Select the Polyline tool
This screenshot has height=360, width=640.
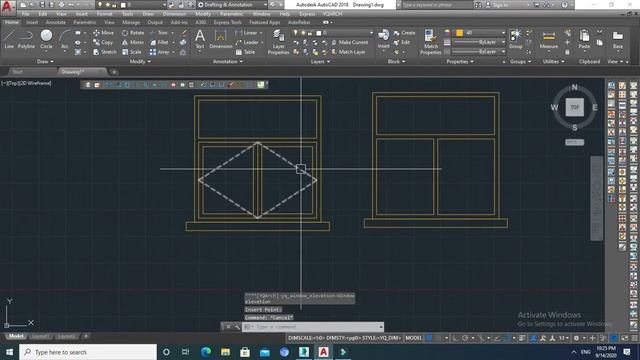coord(27,39)
